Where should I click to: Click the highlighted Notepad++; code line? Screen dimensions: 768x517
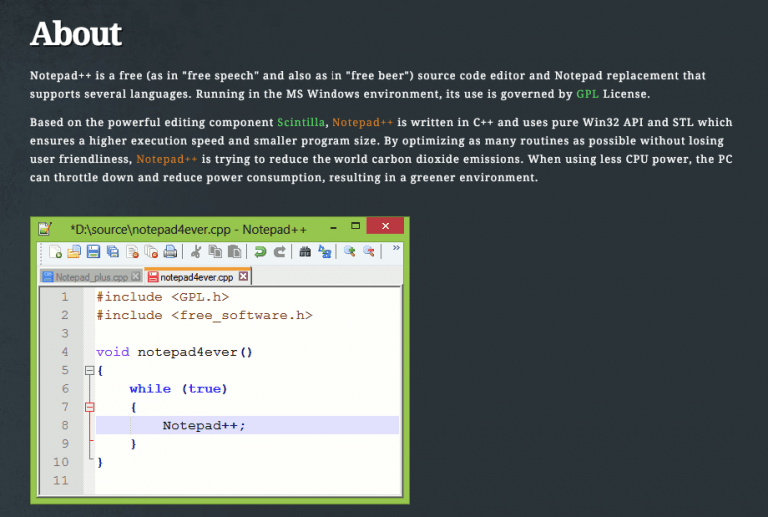(204, 425)
